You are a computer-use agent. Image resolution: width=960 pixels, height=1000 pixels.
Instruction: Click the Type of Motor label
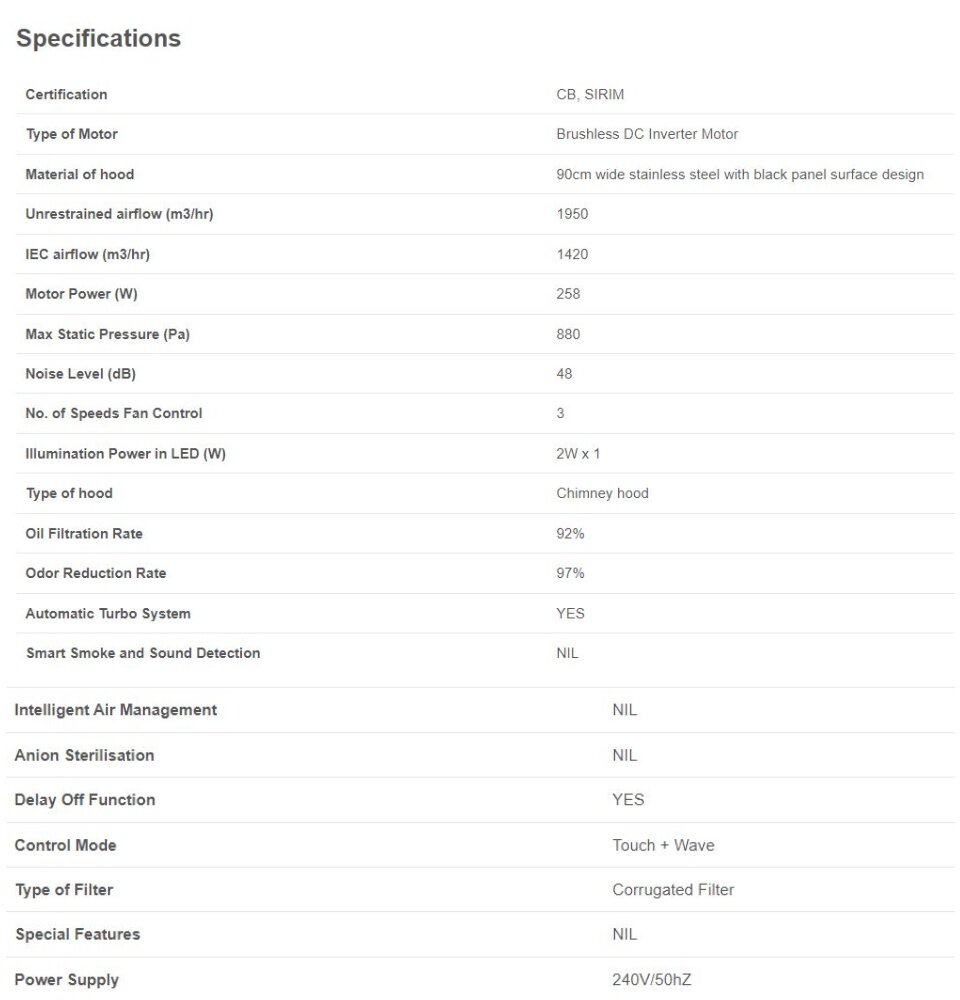click(x=71, y=134)
